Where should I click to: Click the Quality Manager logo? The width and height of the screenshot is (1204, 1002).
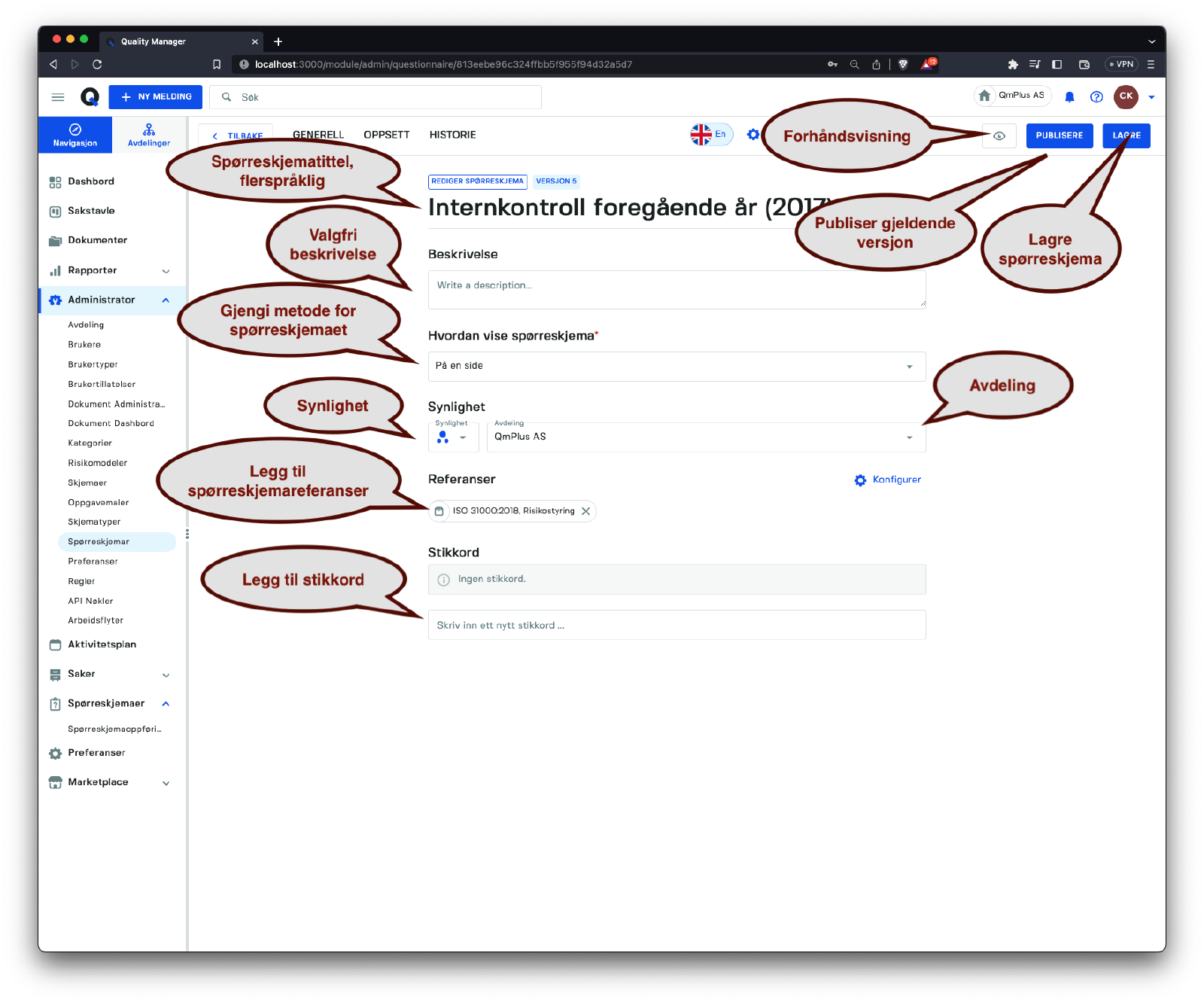[90, 97]
